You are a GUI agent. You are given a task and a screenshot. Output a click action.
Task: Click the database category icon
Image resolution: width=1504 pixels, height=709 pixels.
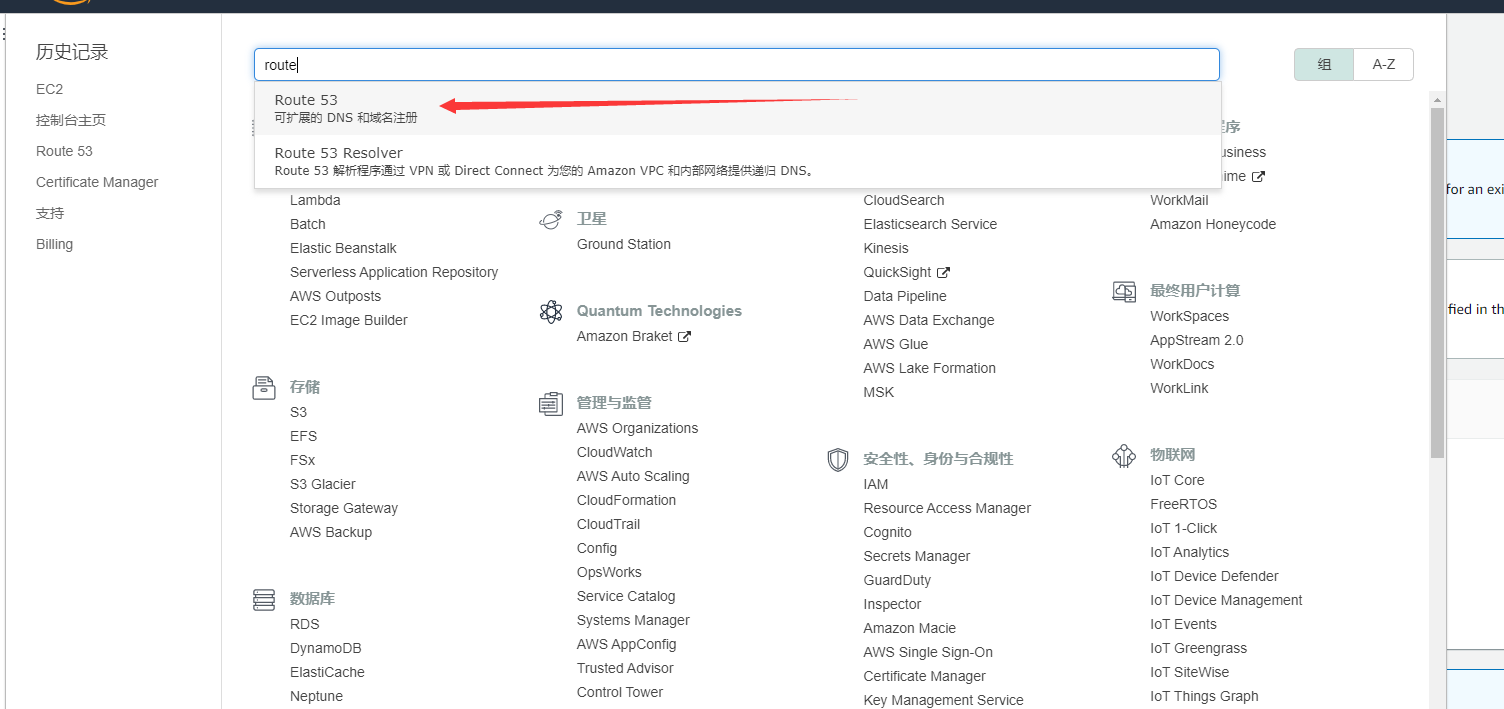[x=264, y=600]
